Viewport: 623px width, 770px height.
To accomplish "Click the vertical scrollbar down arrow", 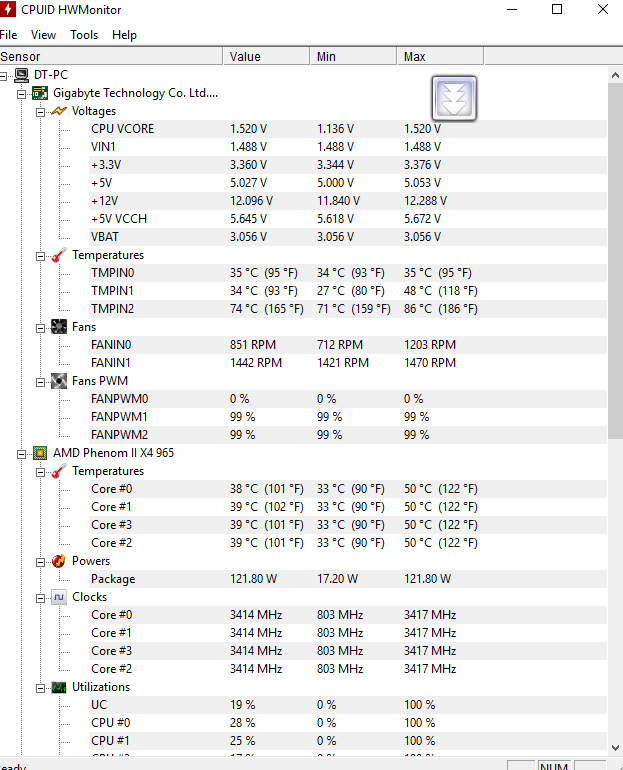I will [615, 746].
